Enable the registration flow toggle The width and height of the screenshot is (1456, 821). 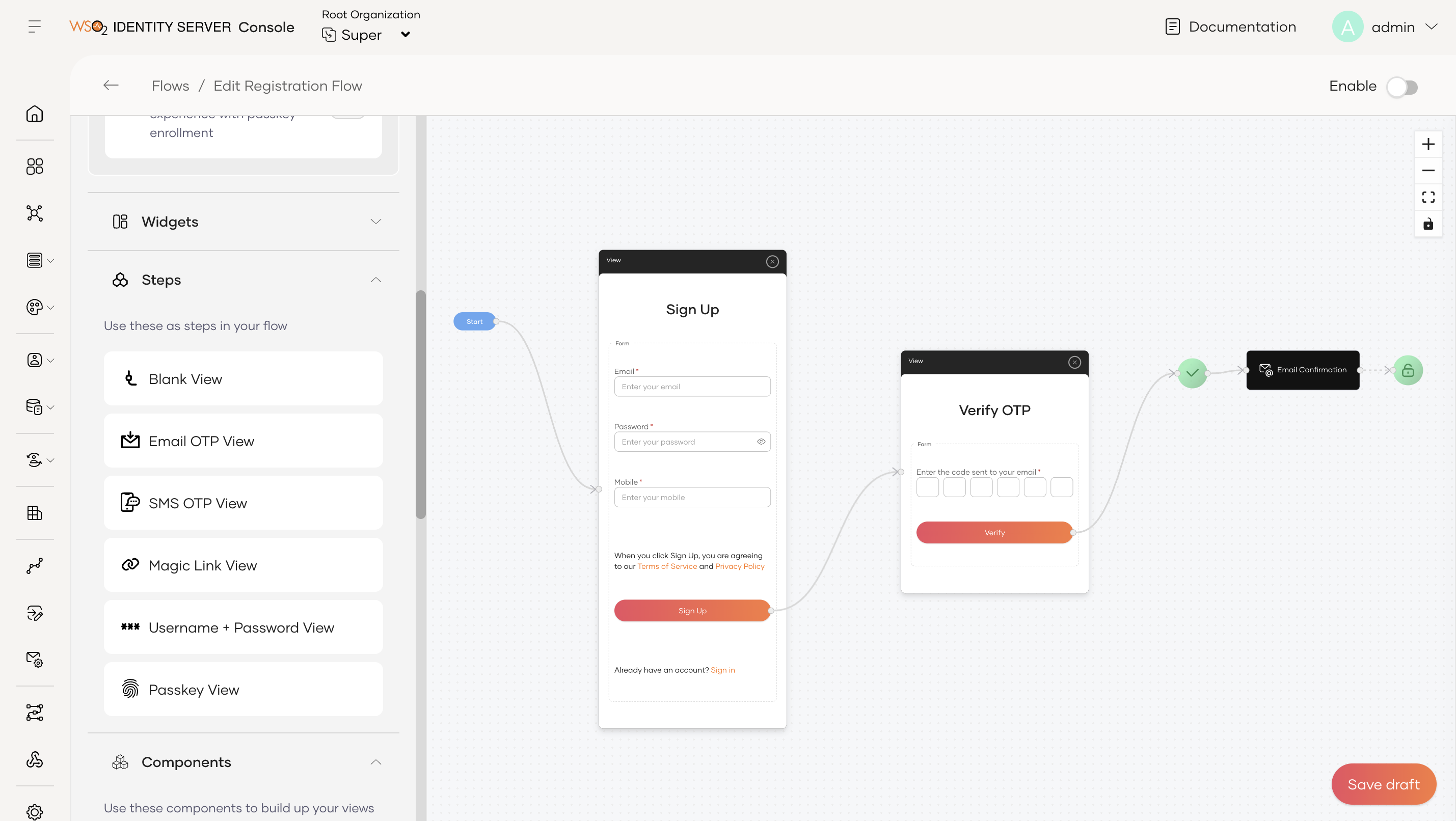pos(1403,87)
